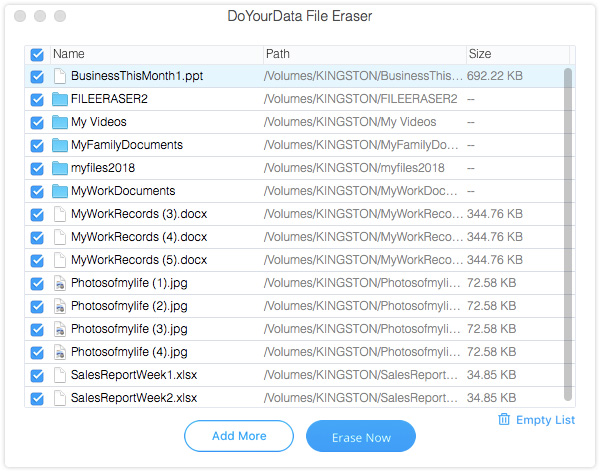
Task: Uncheck the BusinessThisMonth1.ppt checkbox
Action: coord(37,77)
